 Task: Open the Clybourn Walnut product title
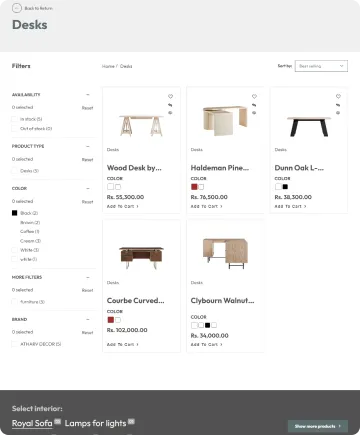click(x=222, y=300)
